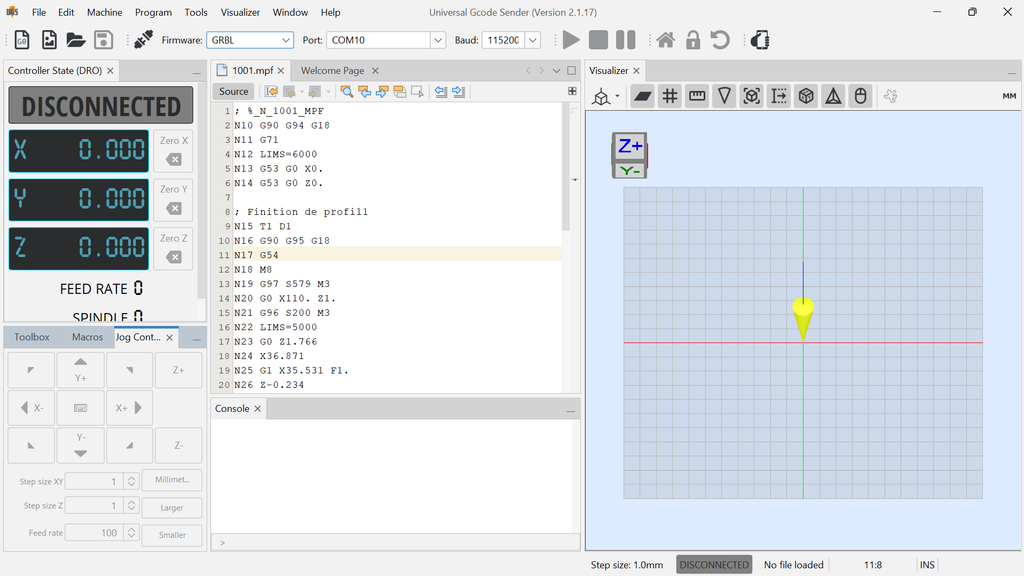Toggle the grid lines in Visualizer

point(670,97)
